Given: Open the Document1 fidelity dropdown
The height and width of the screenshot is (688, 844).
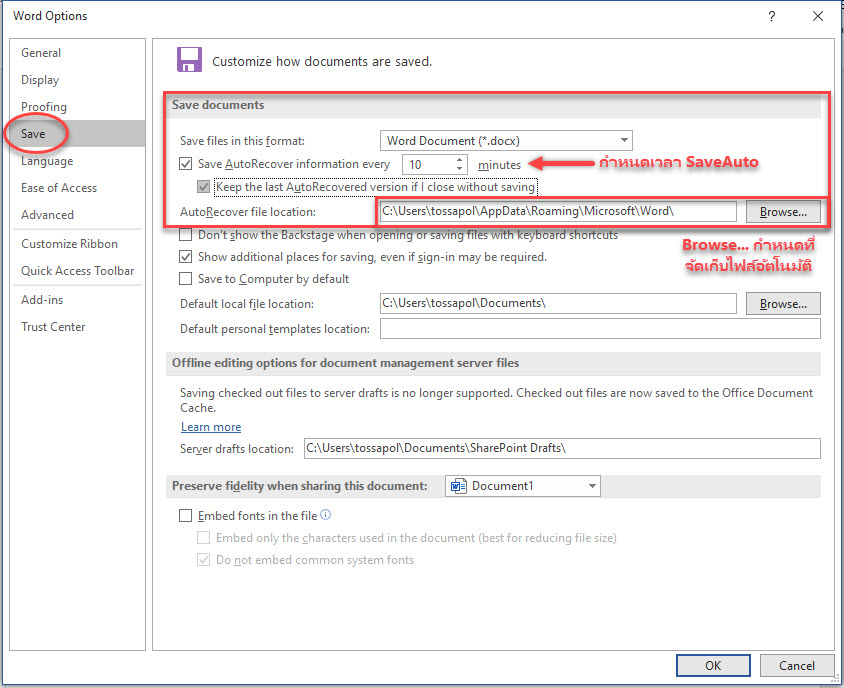Looking at the screenshot, I should [523, 486].
